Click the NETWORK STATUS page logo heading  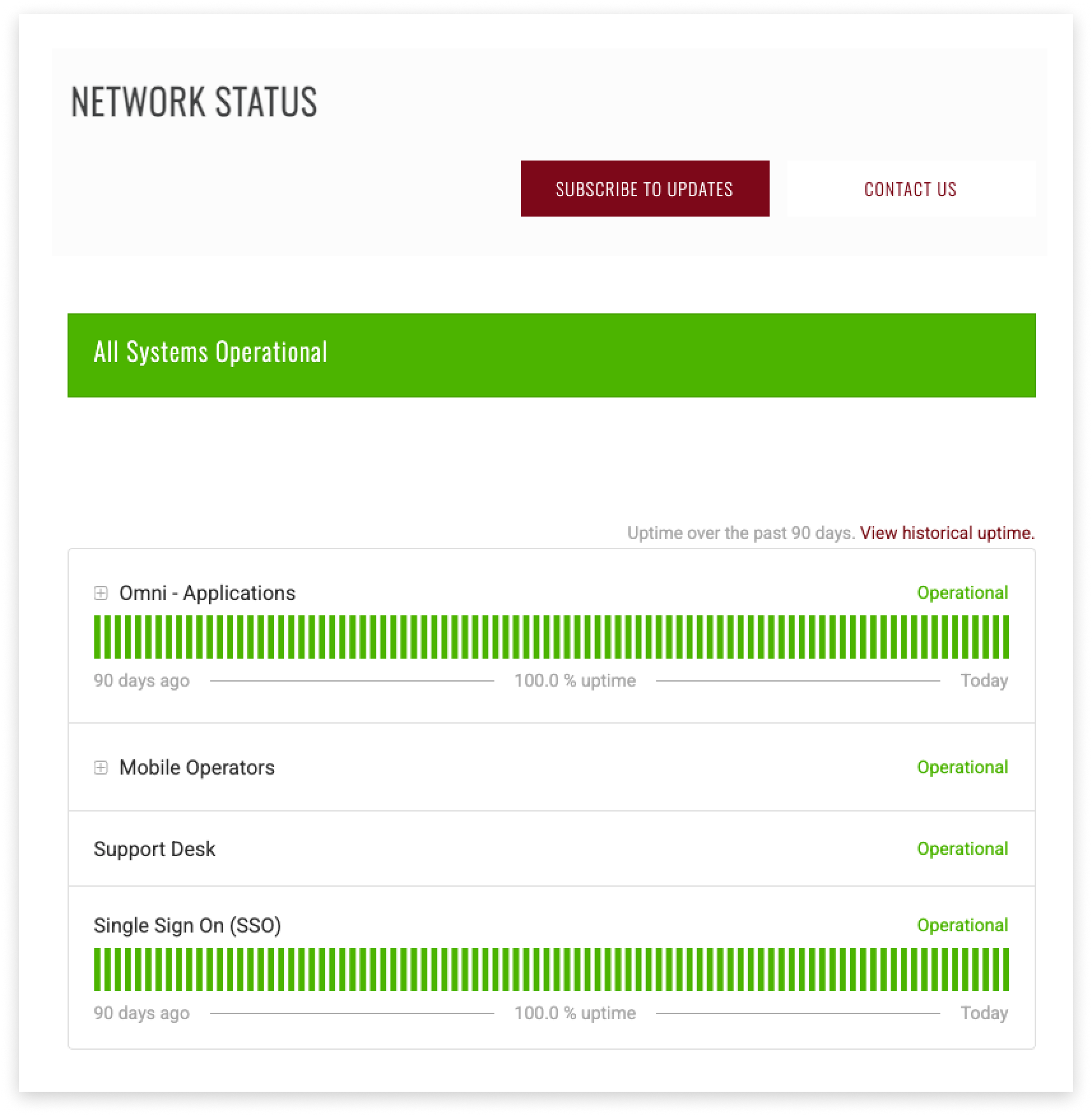[193, 101]
